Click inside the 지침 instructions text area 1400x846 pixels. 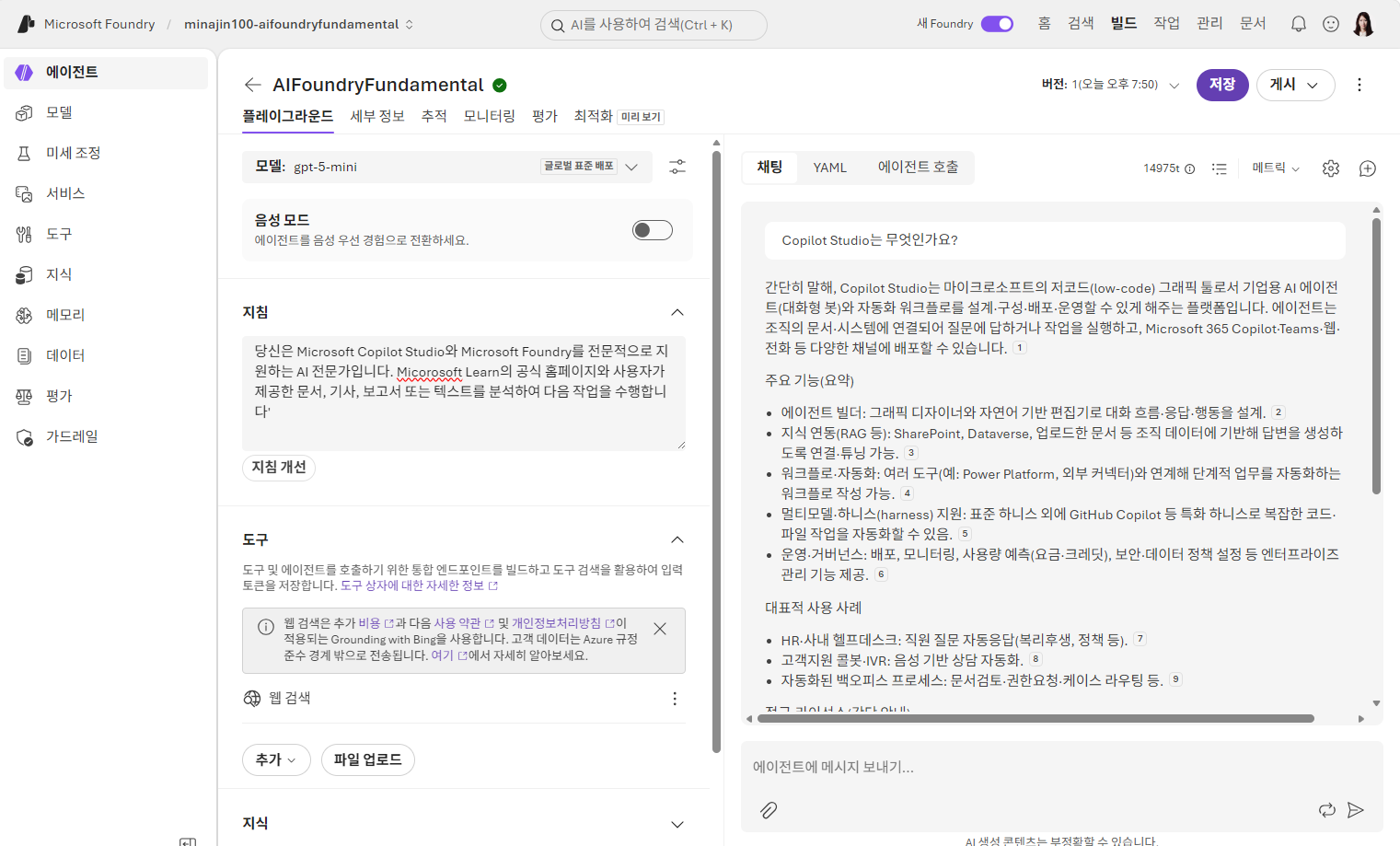tap(464, 393)
